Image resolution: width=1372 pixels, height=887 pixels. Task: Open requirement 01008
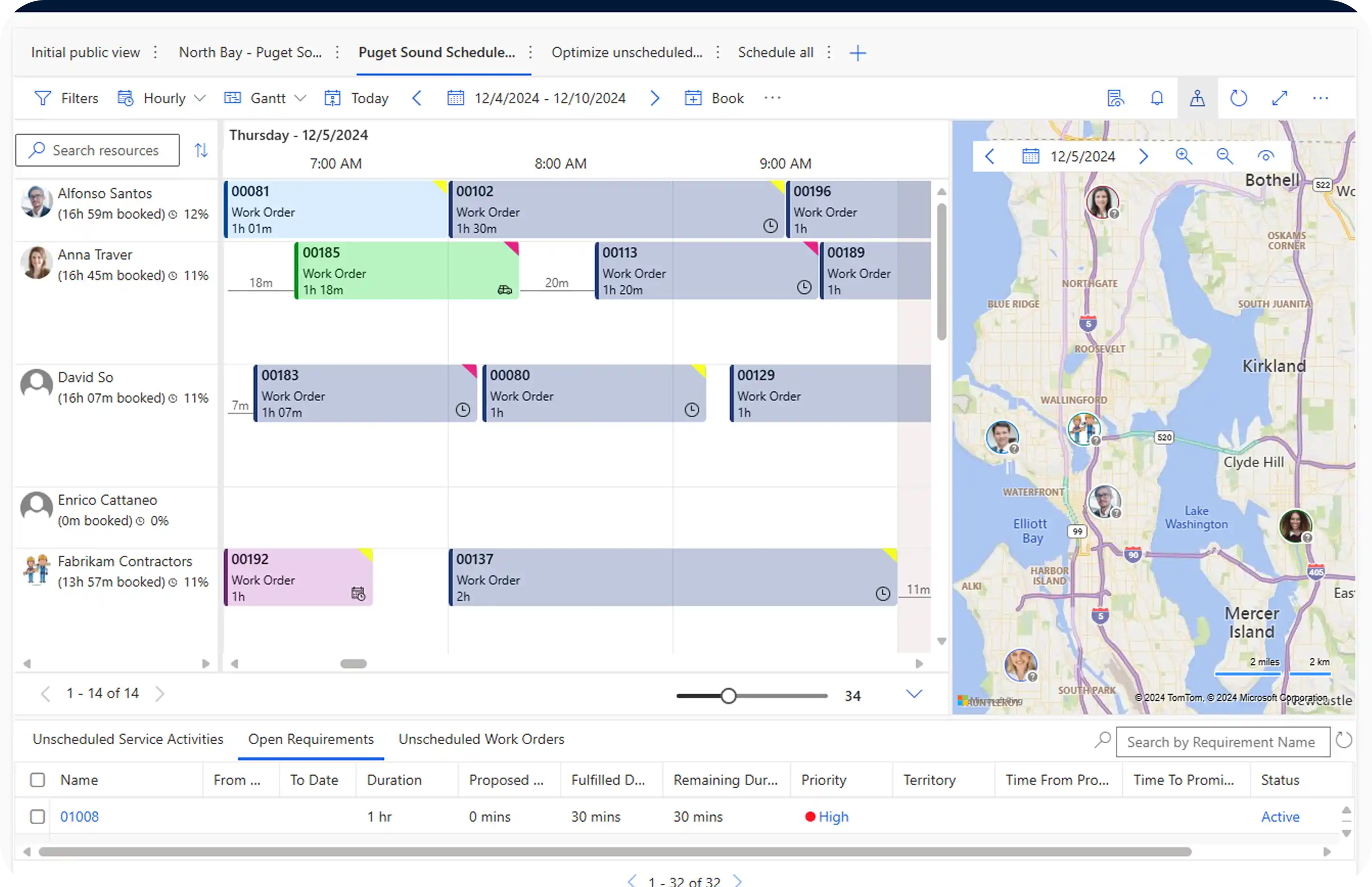coord(79,816)
